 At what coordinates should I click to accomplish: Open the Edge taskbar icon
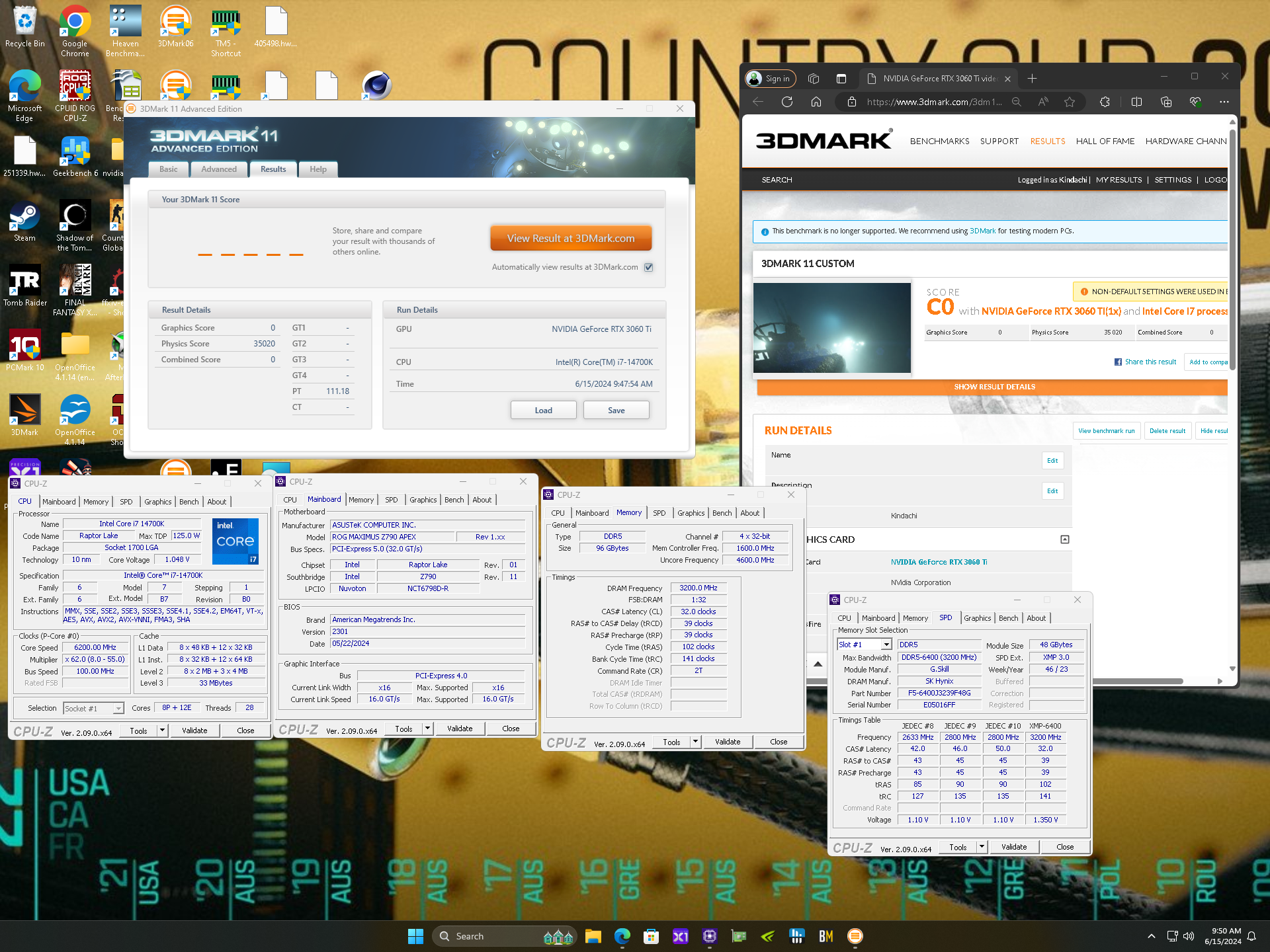622,936
